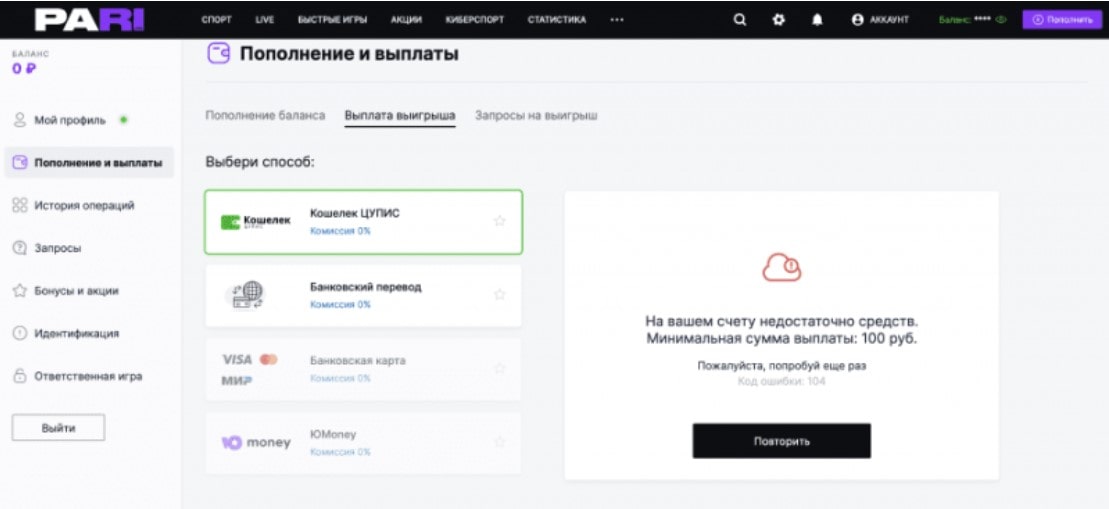Open notifications bell icon
Viewport: 1109px width, 509px height.
[x=816, y=19]
